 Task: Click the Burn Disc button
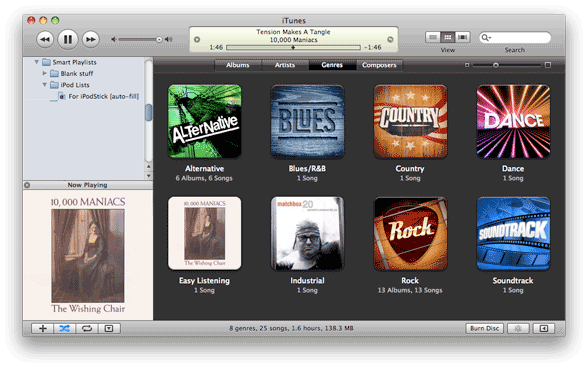[x=484, y=329]
